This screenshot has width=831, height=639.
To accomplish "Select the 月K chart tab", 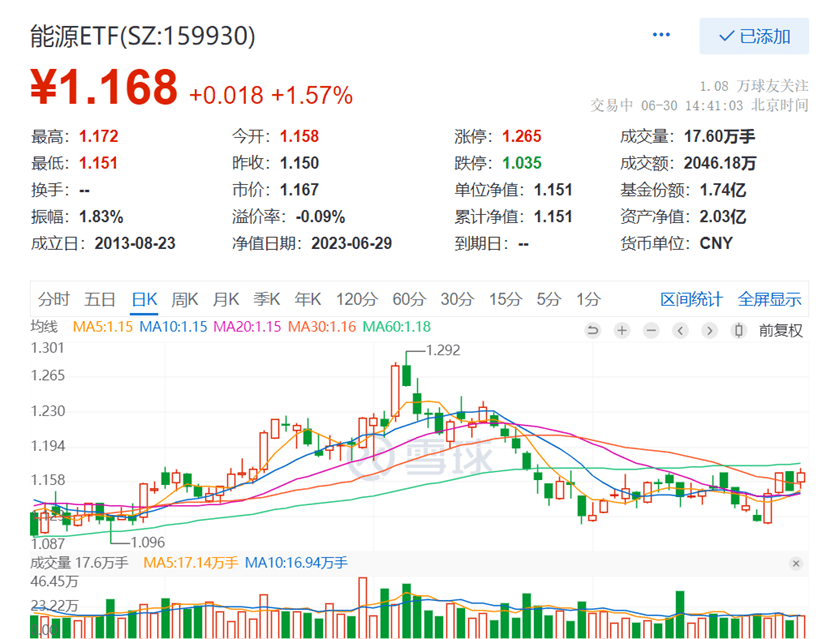I will click(x=226, y=299).
